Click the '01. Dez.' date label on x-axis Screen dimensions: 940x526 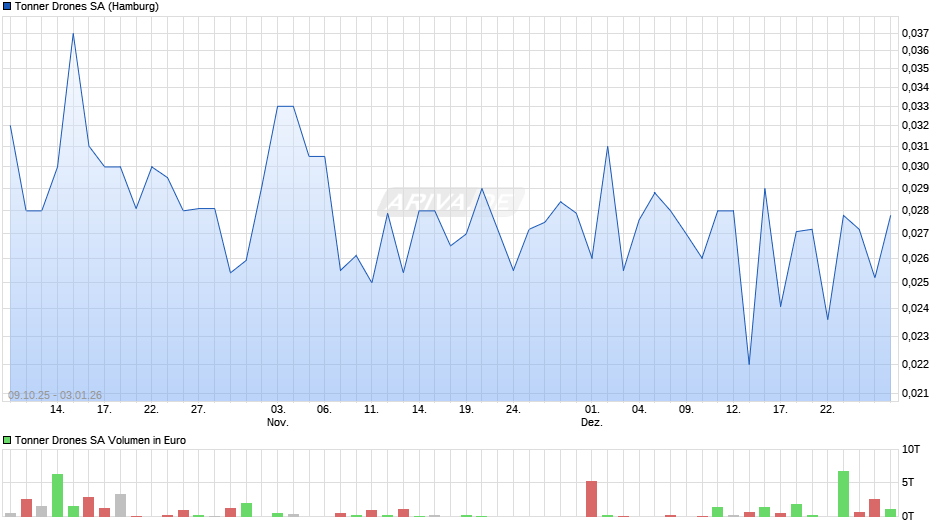(592, 416)
